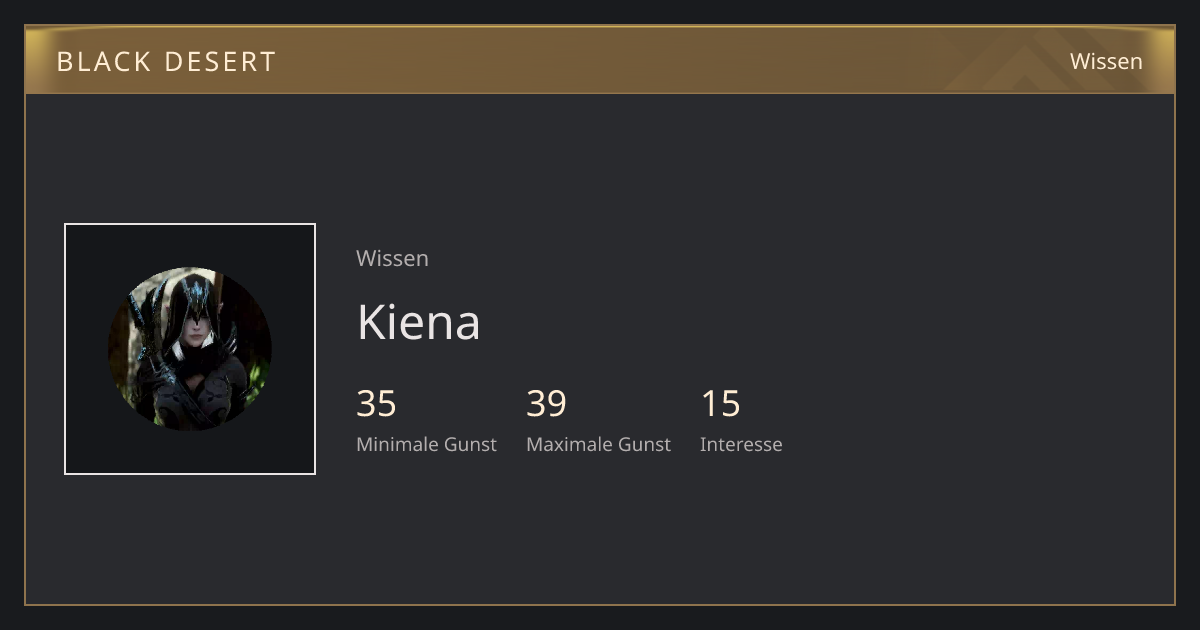Viewport: 1200px width, 630px height.
Task: Click the gold header banner
Action: 600,60
